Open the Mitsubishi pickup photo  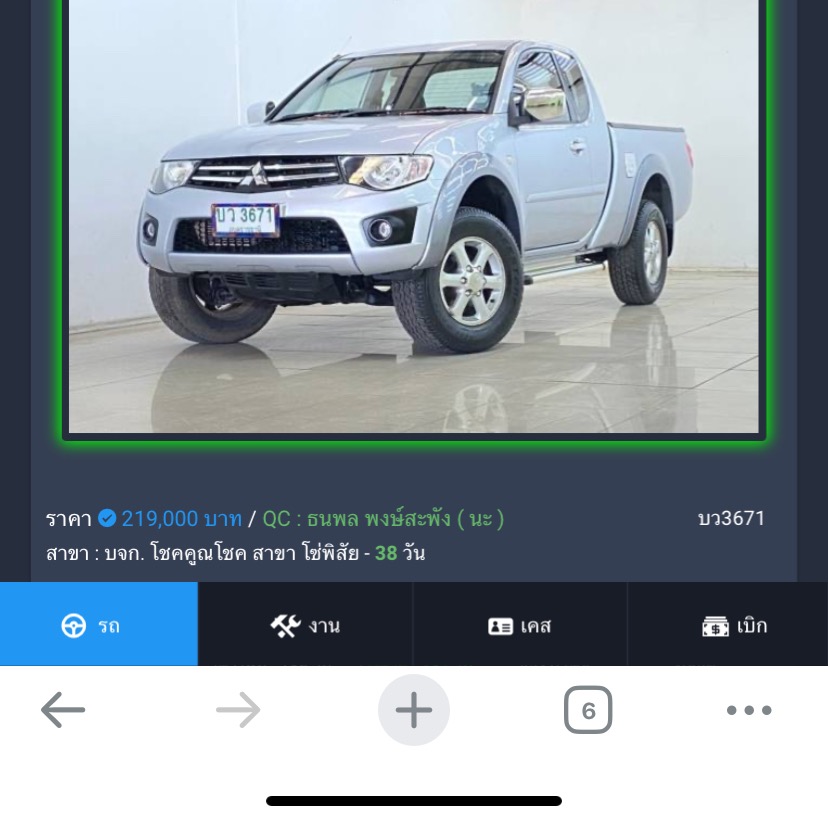coord(414,216)
